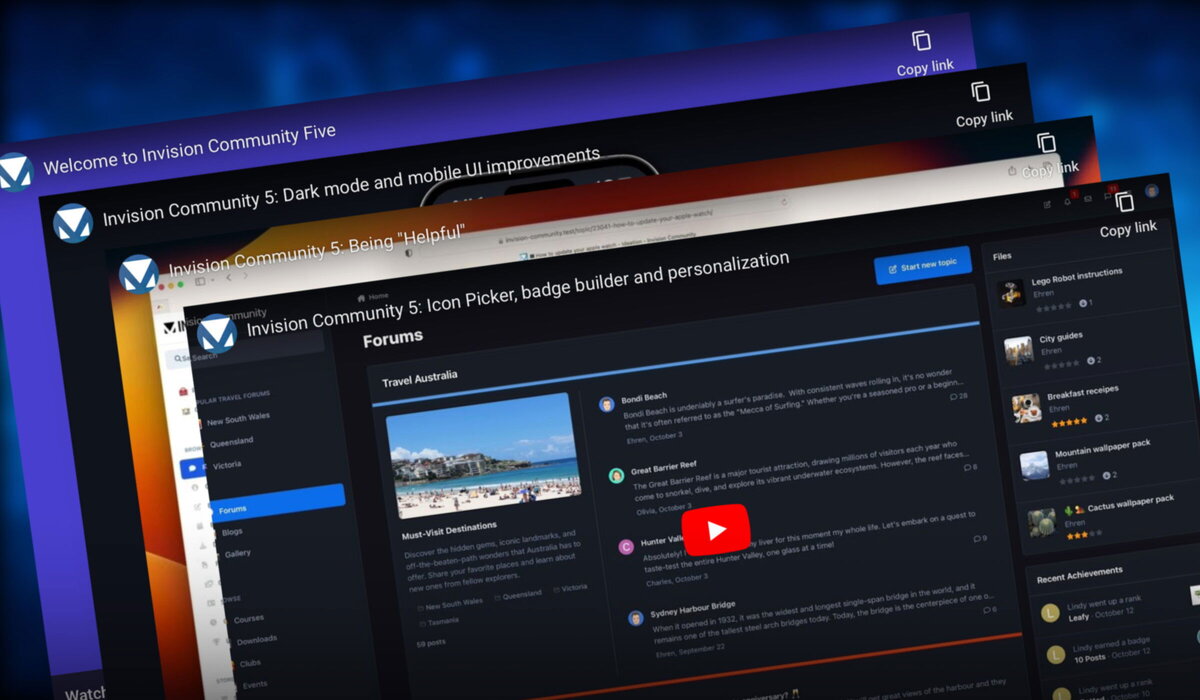Open the user profile avatar in header
Image resolution: width=1200 pixels, height=700 pixels.
(1151, 191)
